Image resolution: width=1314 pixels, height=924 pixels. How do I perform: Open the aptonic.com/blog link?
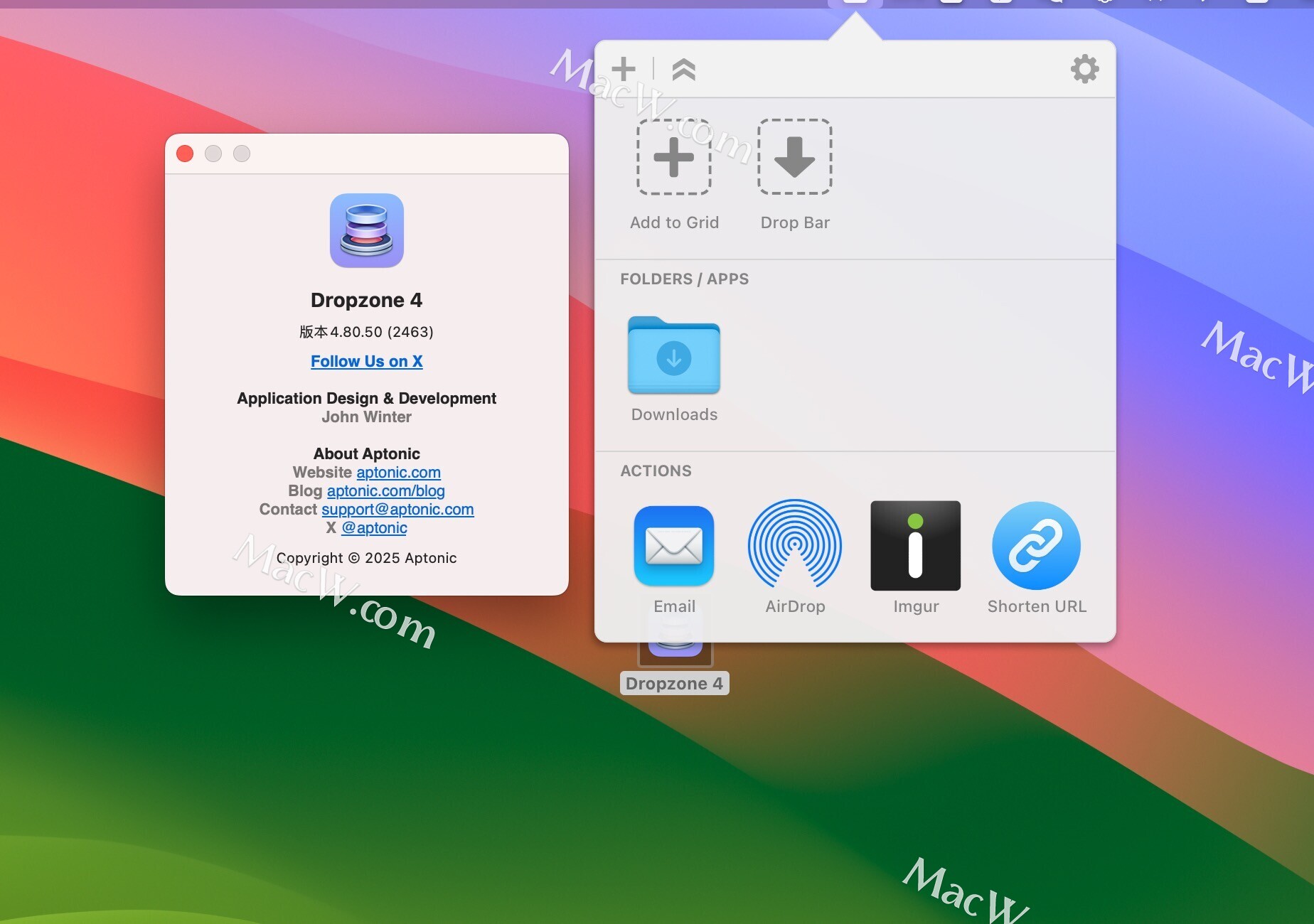click(386, 490)
